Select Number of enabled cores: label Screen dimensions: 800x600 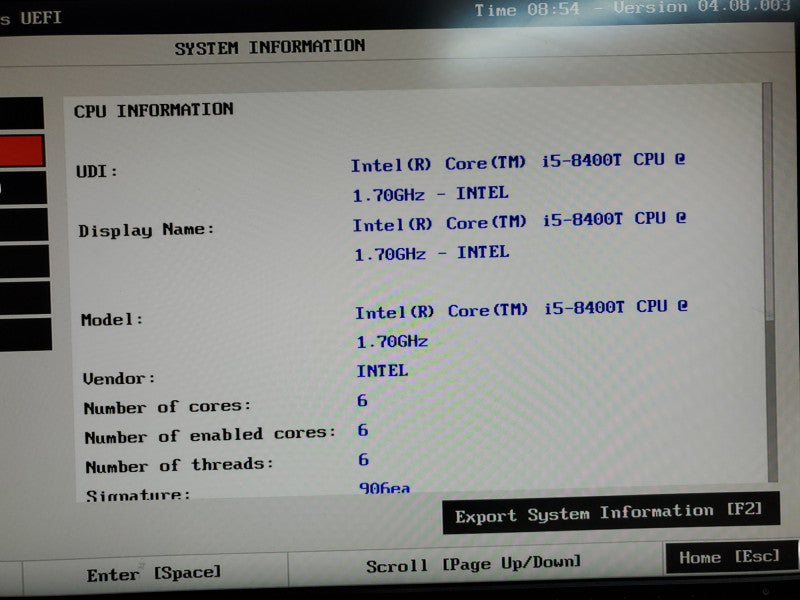(210, 435)
